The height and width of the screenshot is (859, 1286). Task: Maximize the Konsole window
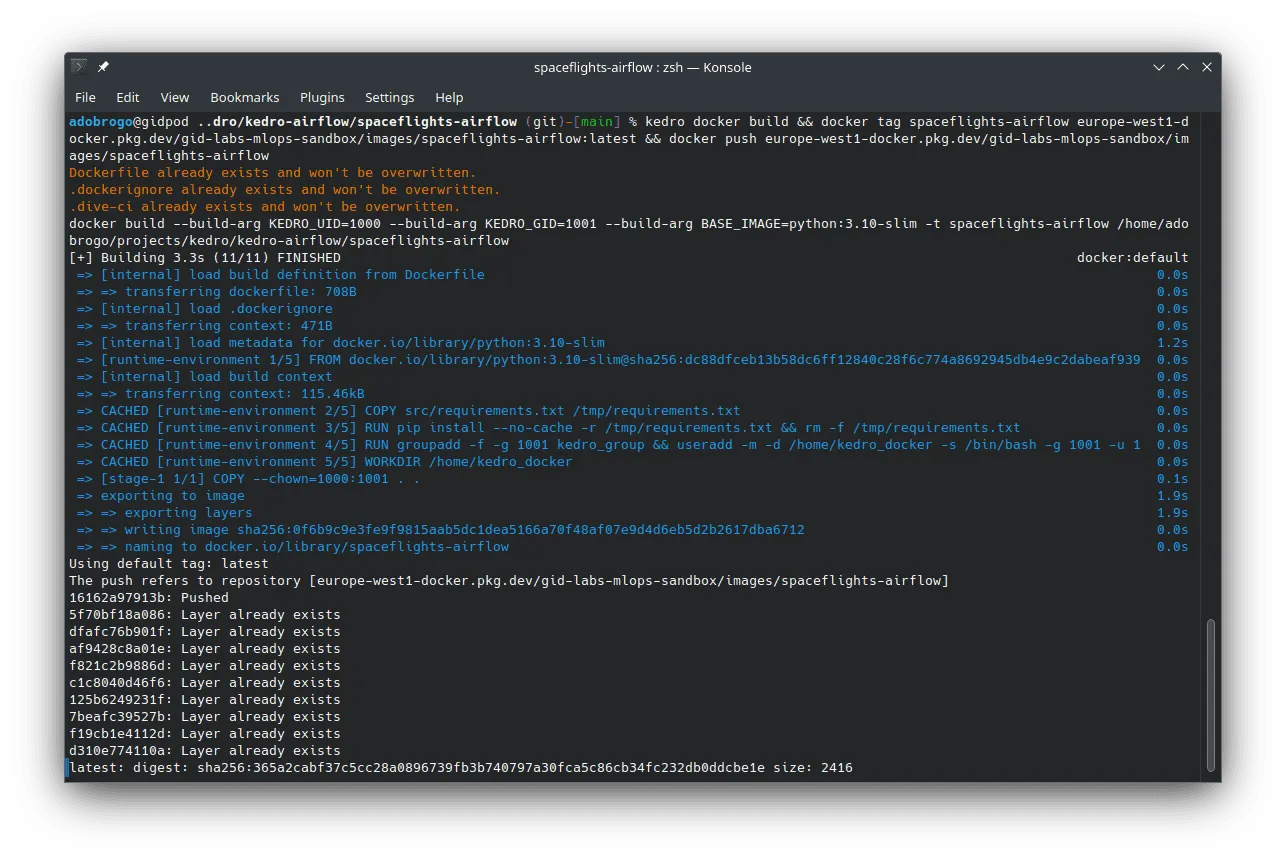[x=1183, y=67]
